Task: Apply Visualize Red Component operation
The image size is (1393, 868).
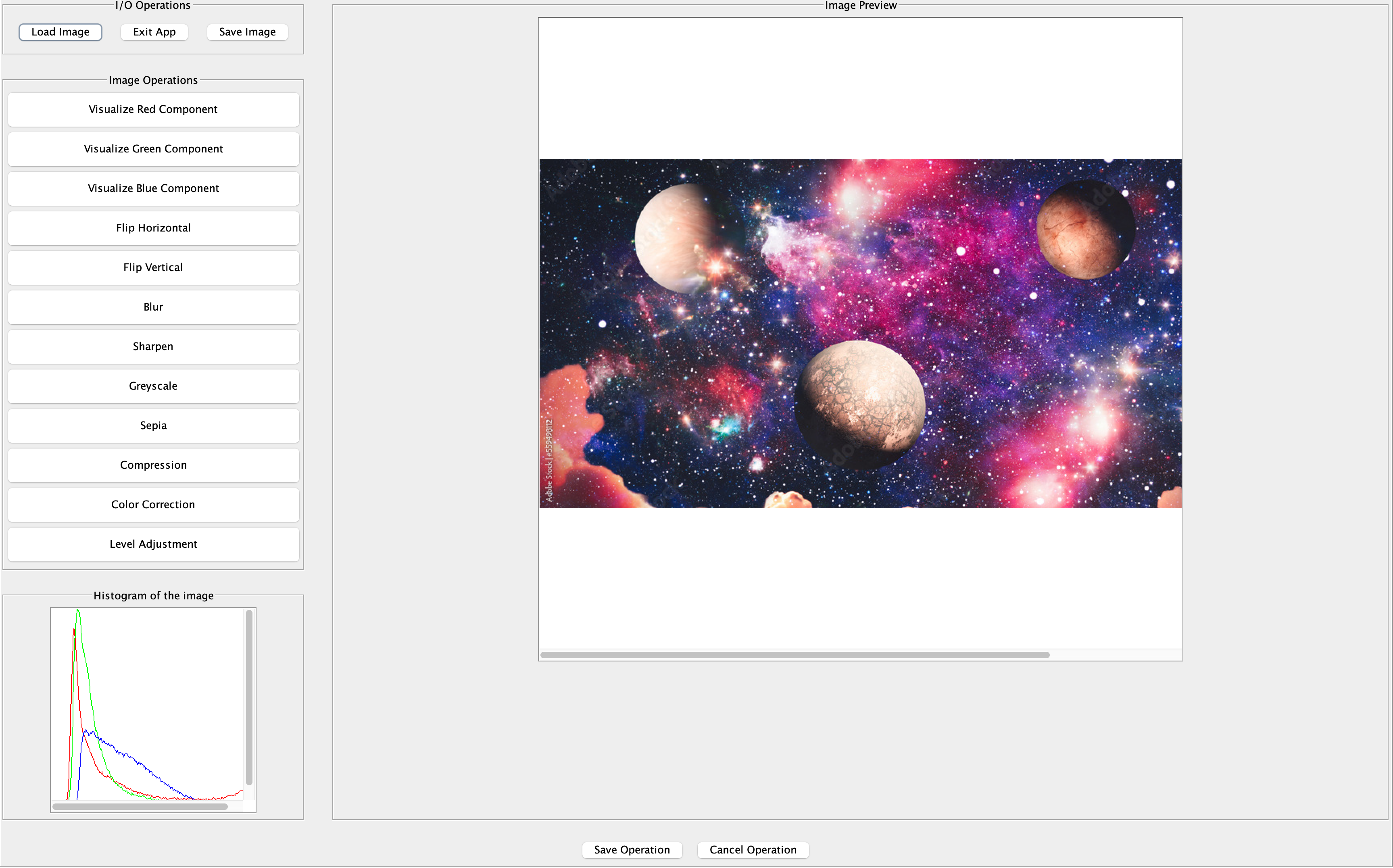Action: (x=153, y=110)
